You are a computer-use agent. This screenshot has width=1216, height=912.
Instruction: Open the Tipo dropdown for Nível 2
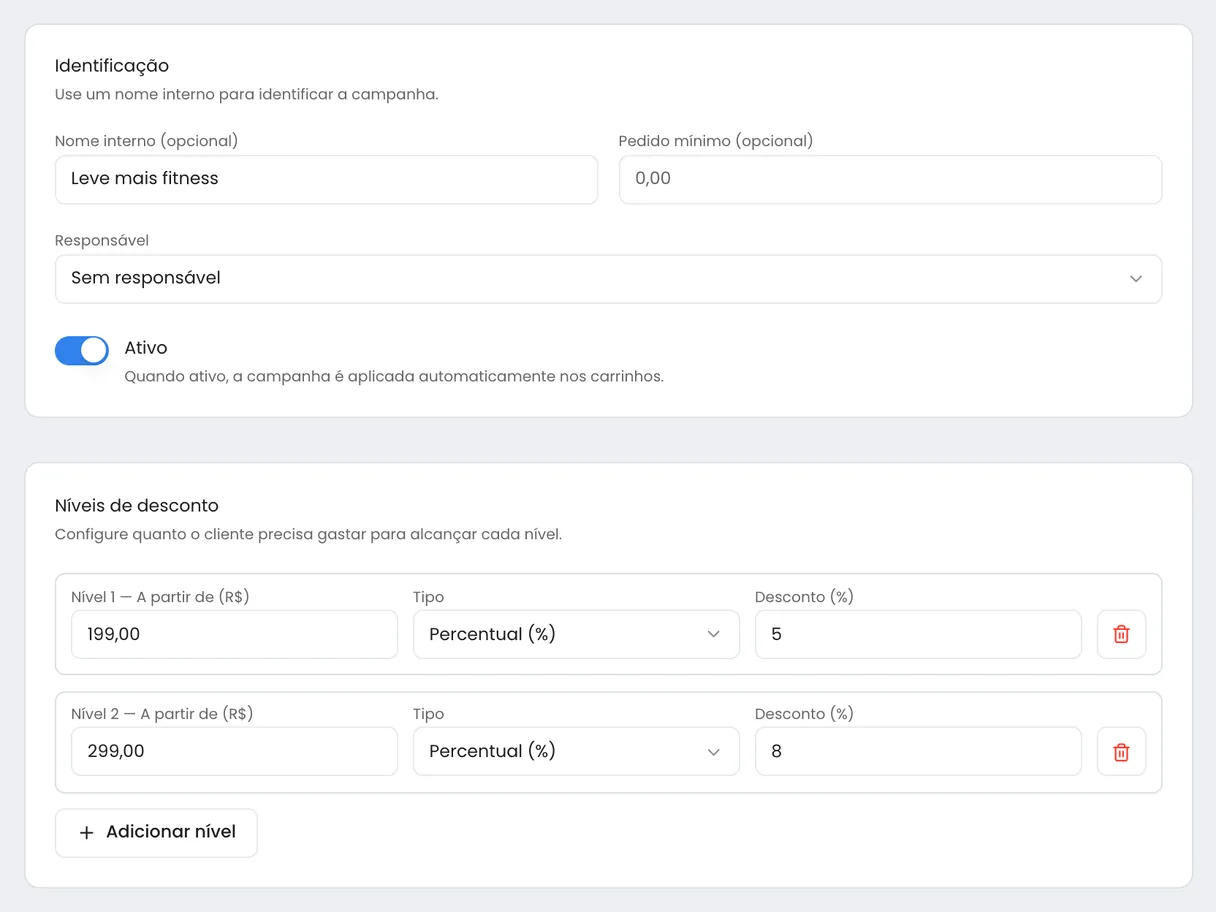click(576, 751)
